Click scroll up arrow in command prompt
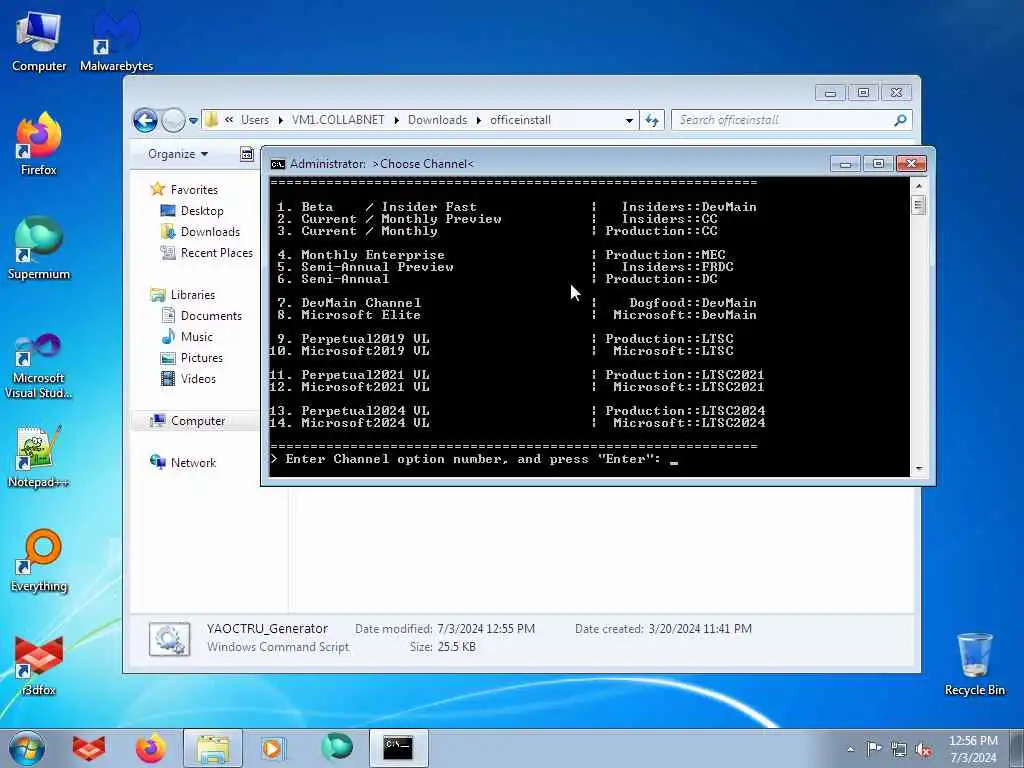The height and width of the screenshot is (768, 1024). [919, 186]
